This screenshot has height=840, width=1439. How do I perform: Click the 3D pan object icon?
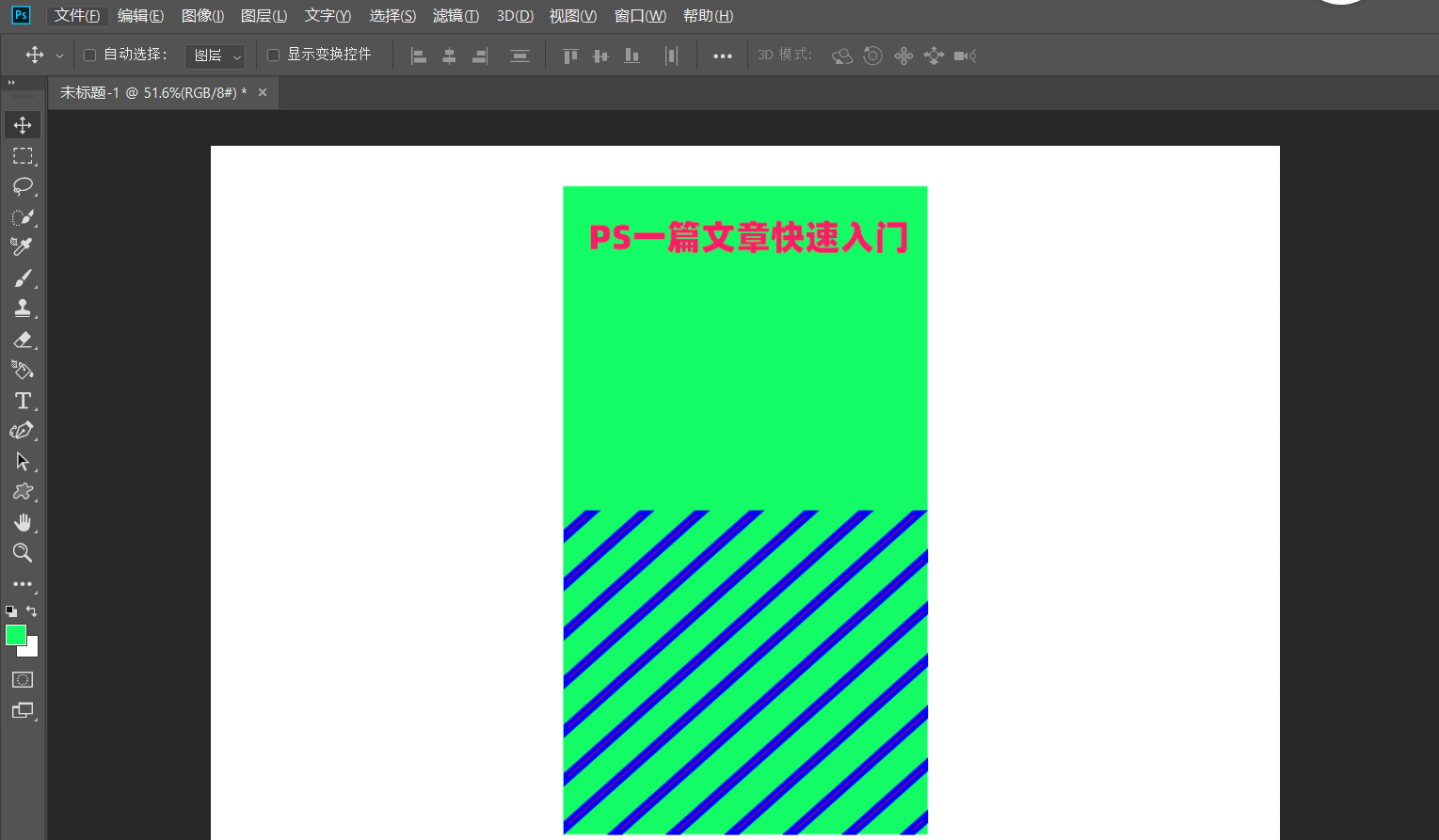[x=903, y=55]
